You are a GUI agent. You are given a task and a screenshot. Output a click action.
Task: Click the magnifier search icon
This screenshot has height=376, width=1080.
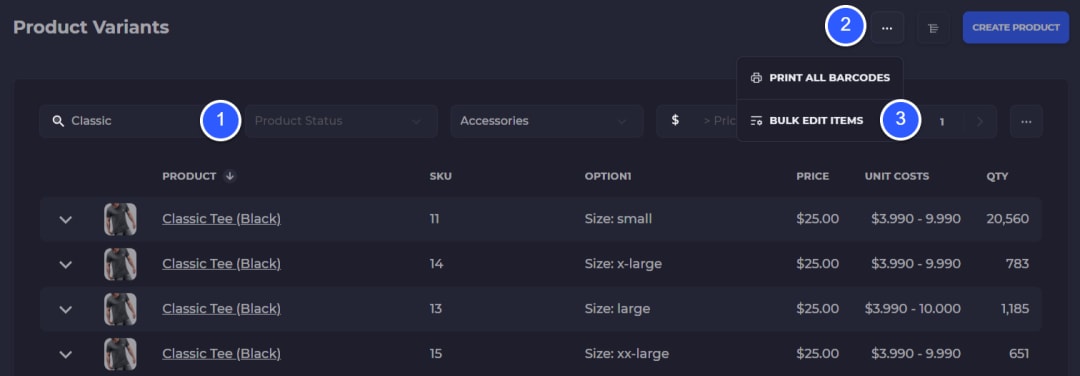coord(58,121)
